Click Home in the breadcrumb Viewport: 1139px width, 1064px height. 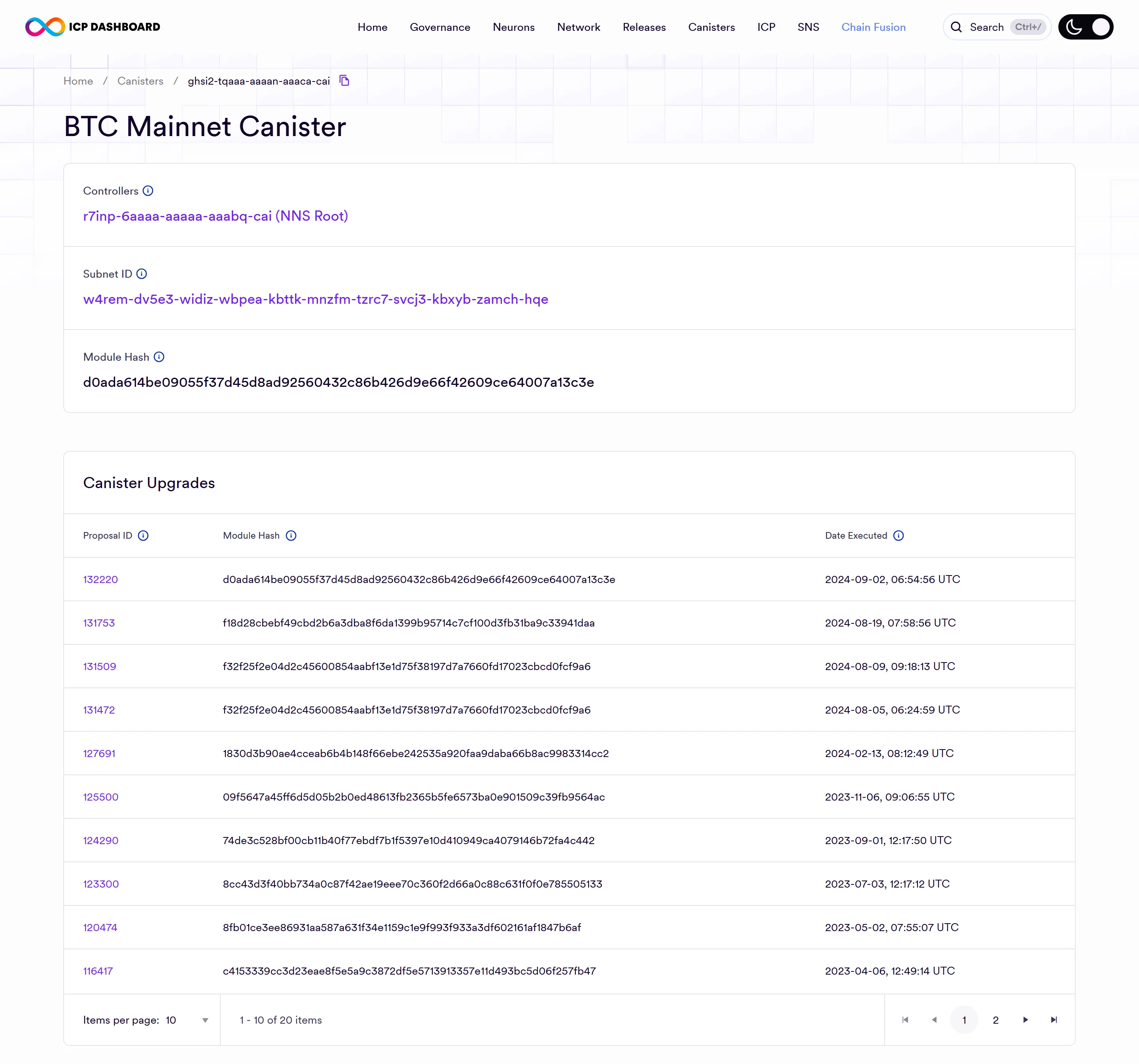point(78,81)
